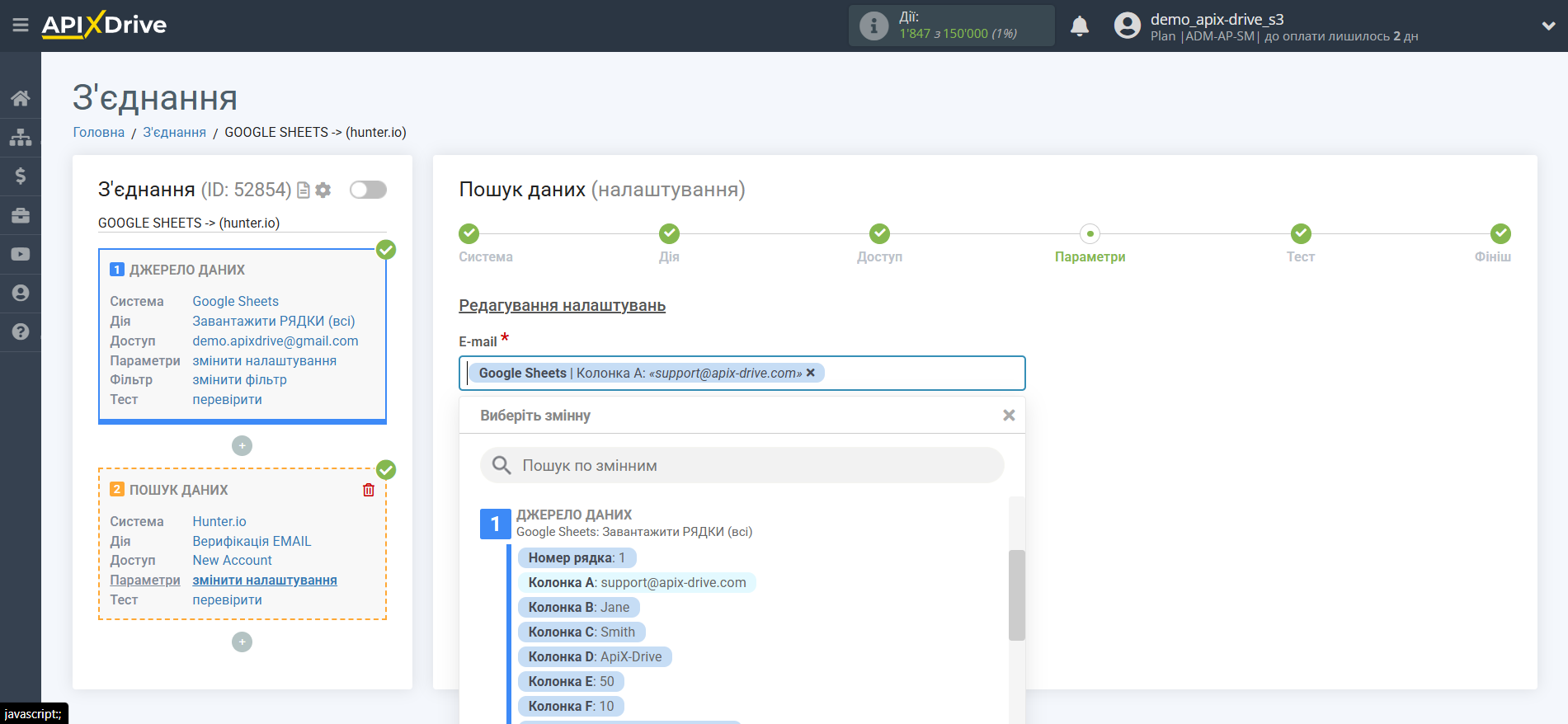1568x724 pixels.
Task: Select variable Колонка C: Smith
Action: [582, 632]
